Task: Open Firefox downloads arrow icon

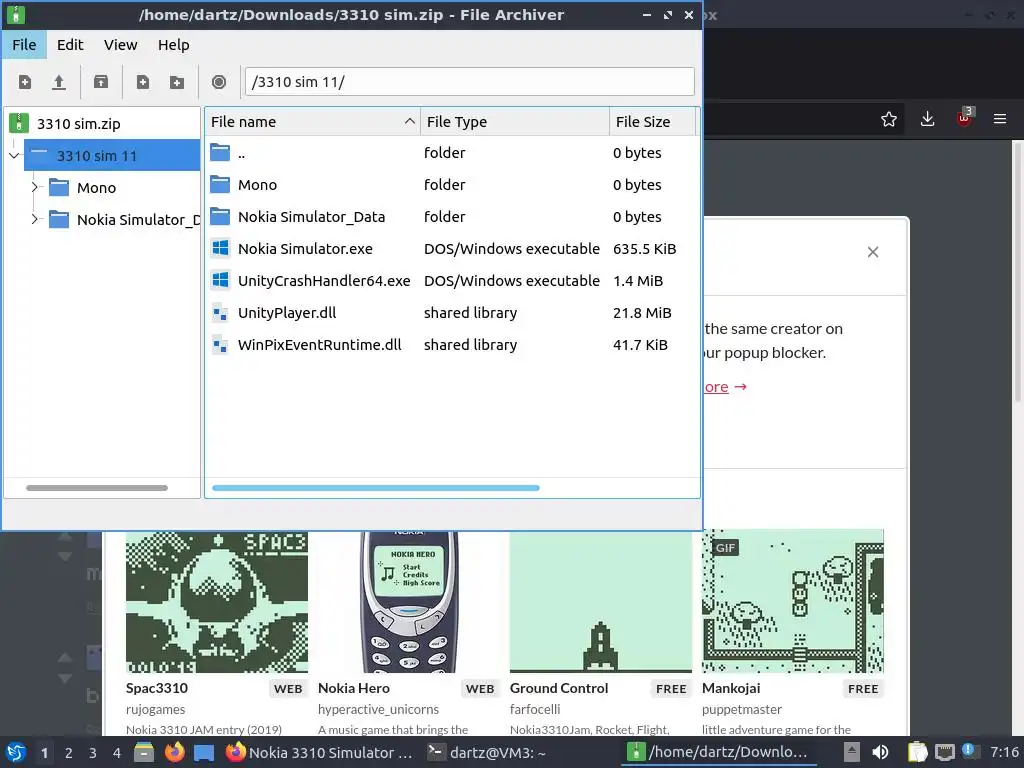Action: pyautogui.click(x=927, y=119)
